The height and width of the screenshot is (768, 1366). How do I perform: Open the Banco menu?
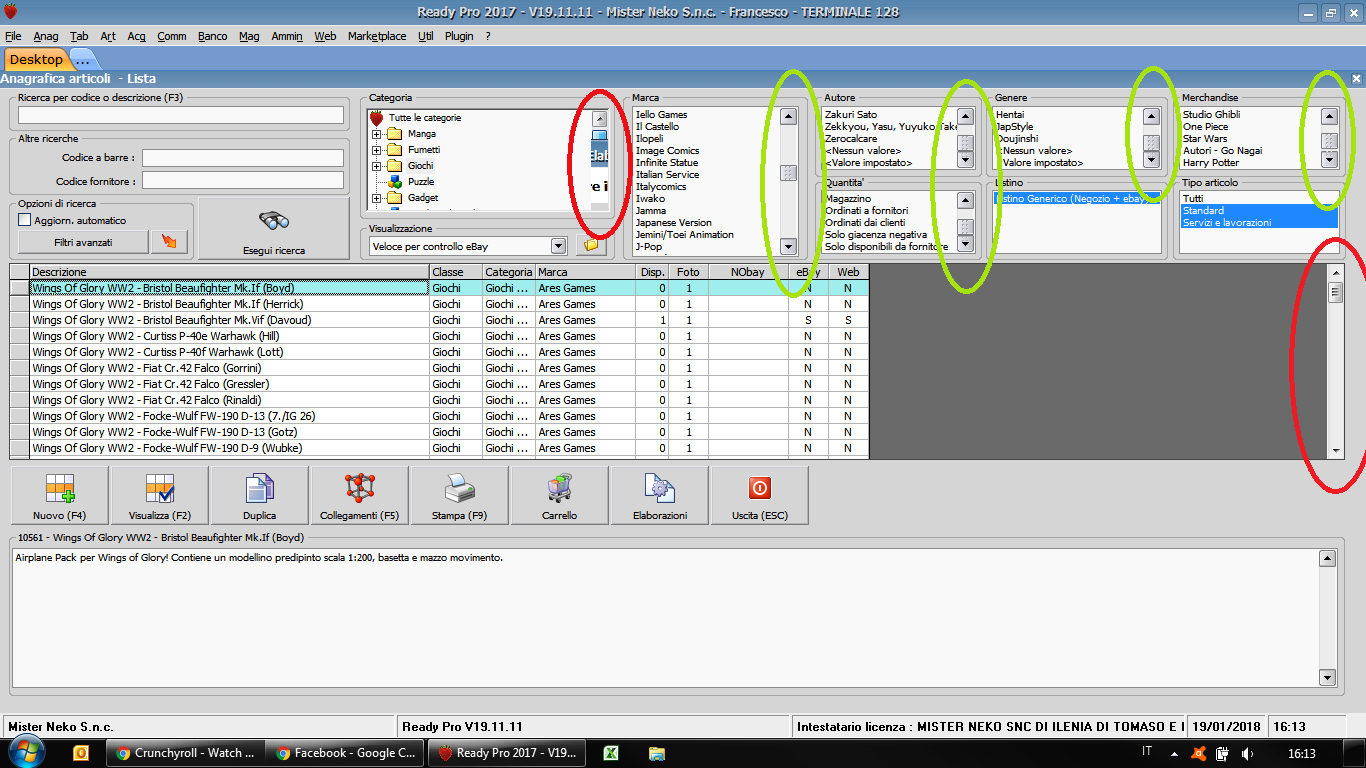tap(213, 36)
